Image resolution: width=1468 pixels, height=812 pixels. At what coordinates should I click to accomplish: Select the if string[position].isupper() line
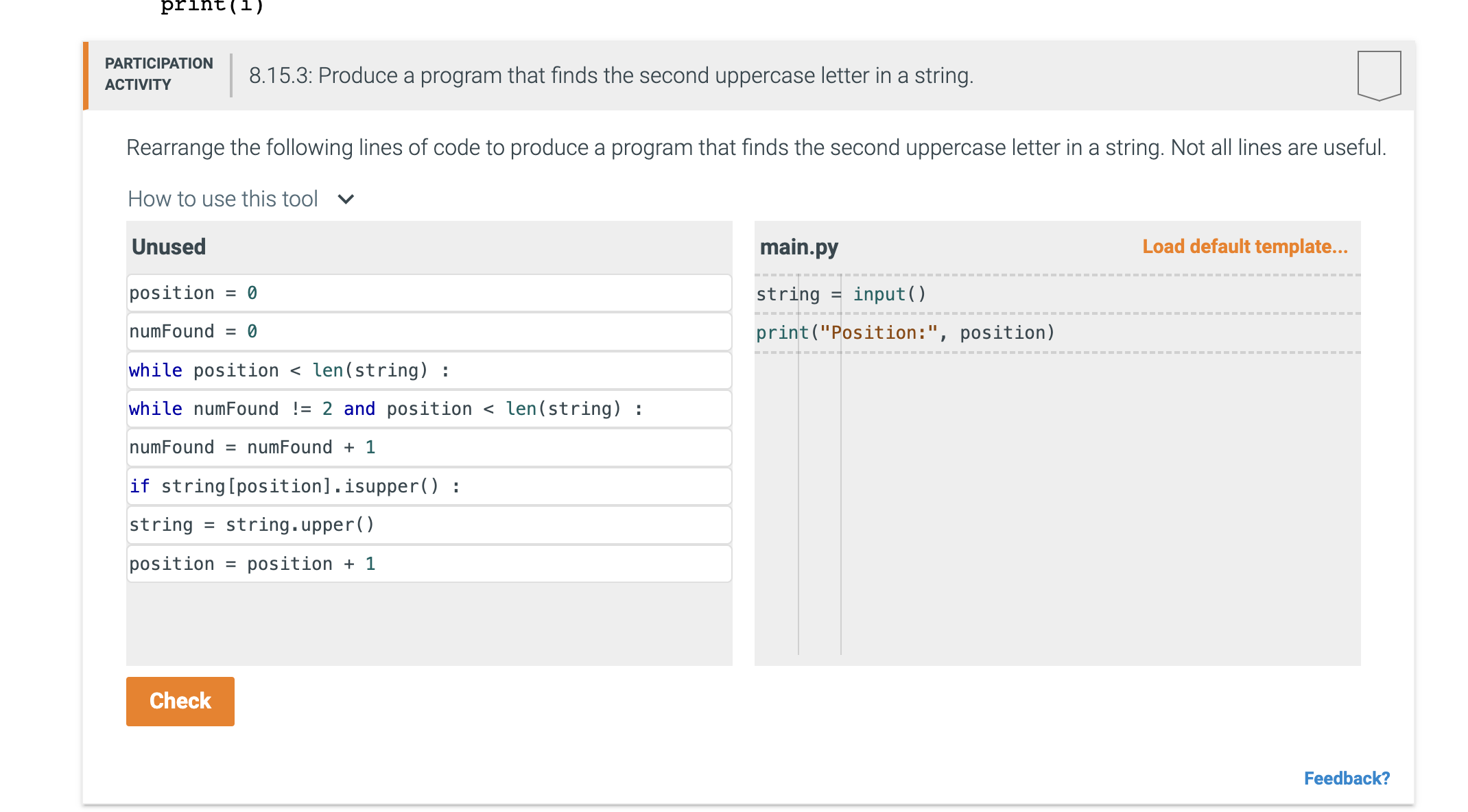click(429, 486)
